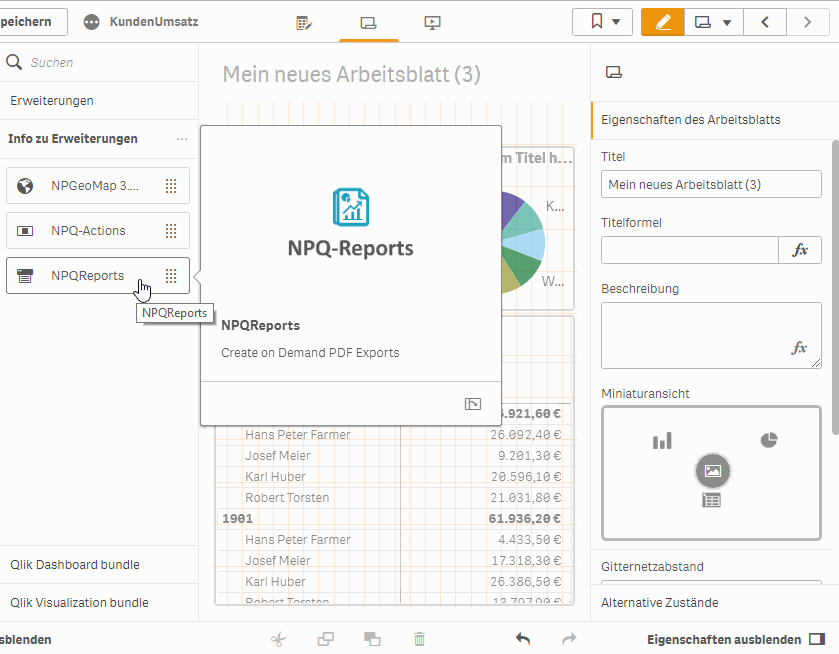Click the sheet title Mein neues Arbeitsblatt (3)
This screenshot has height=654, width=839.
[x=352, y=74]
